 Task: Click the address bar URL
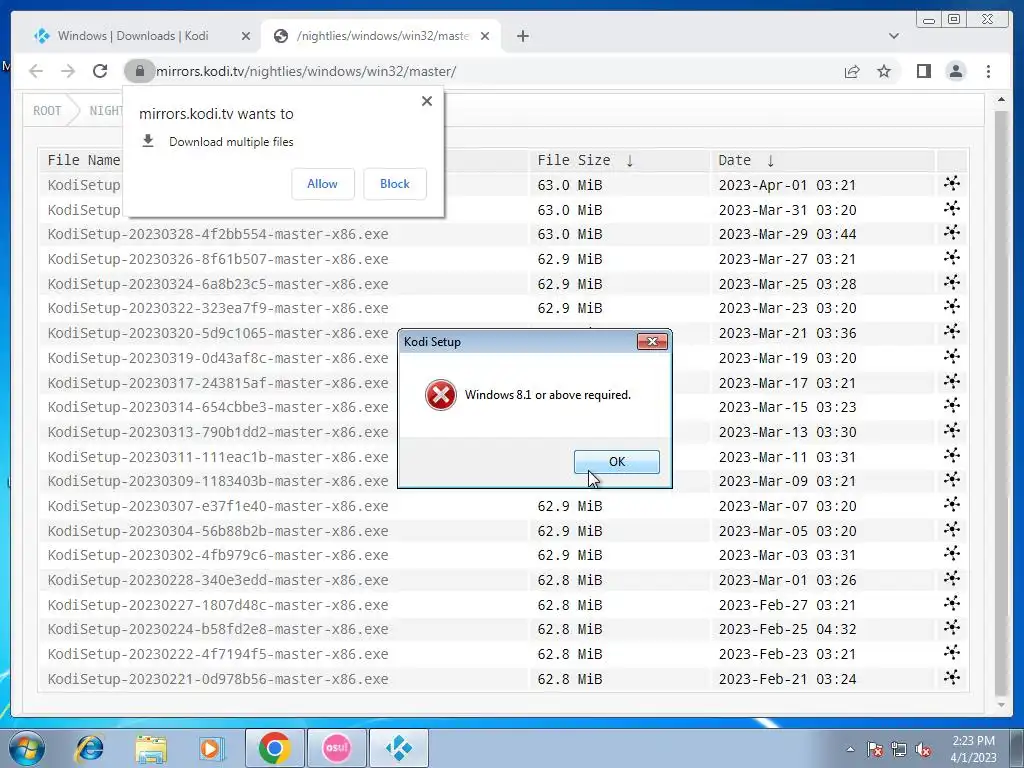point(306,71)
